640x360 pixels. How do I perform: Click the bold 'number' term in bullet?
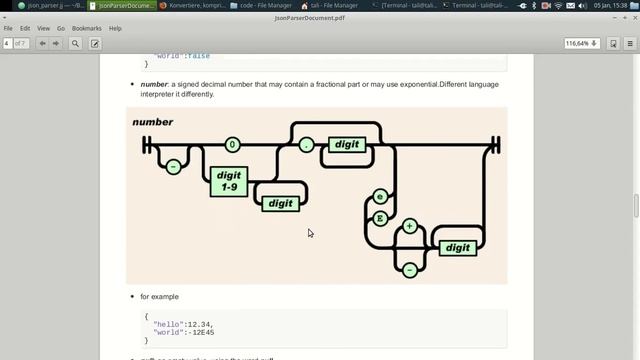click(x=154, y=84)
